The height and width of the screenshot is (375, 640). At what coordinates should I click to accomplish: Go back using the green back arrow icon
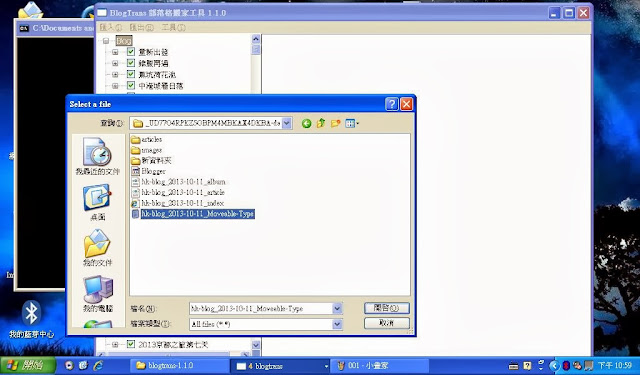click(306, 123)
